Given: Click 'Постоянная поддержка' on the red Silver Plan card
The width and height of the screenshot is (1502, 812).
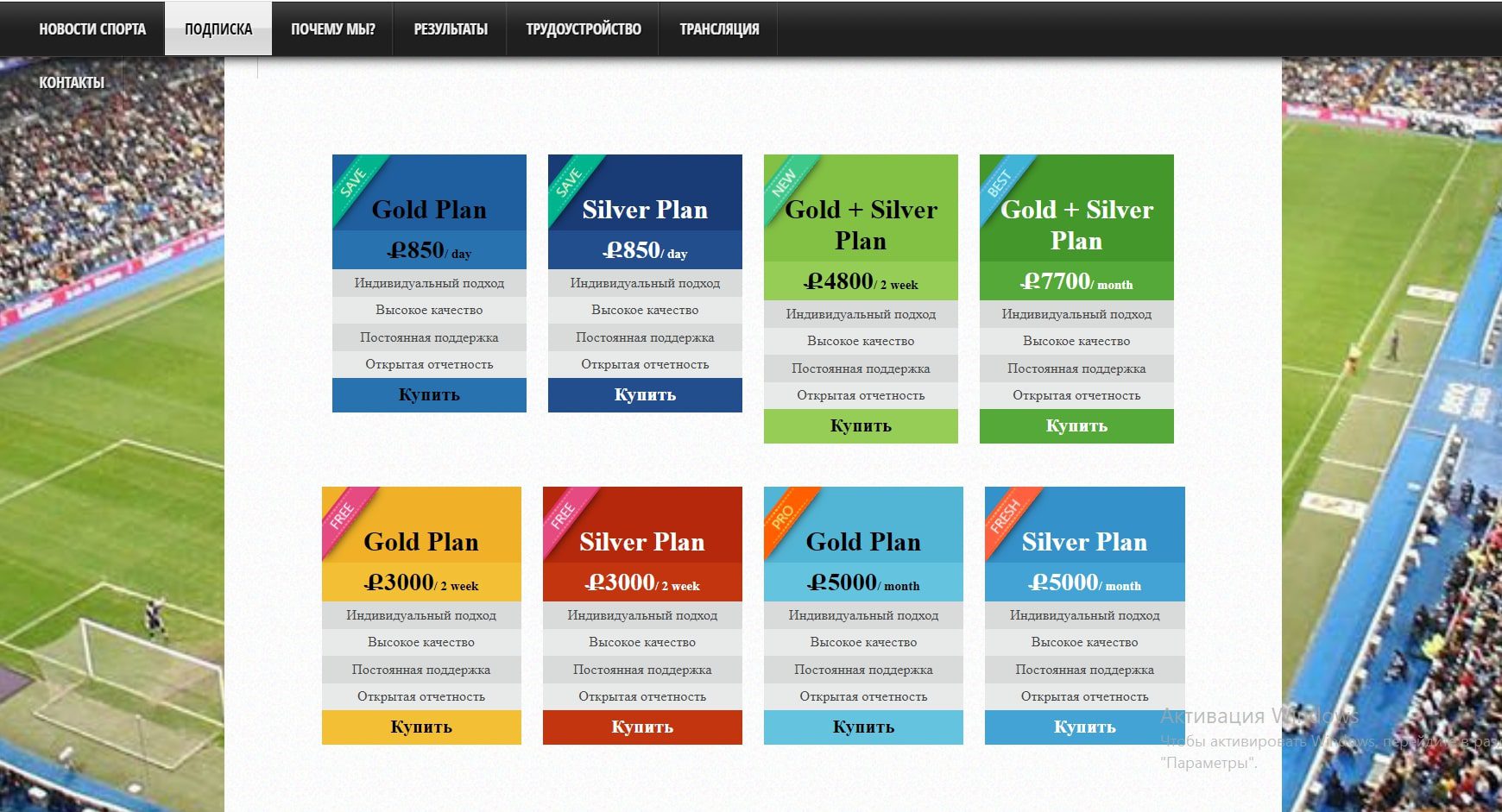Looking at the screenshot, I should (x=642, y=670).
